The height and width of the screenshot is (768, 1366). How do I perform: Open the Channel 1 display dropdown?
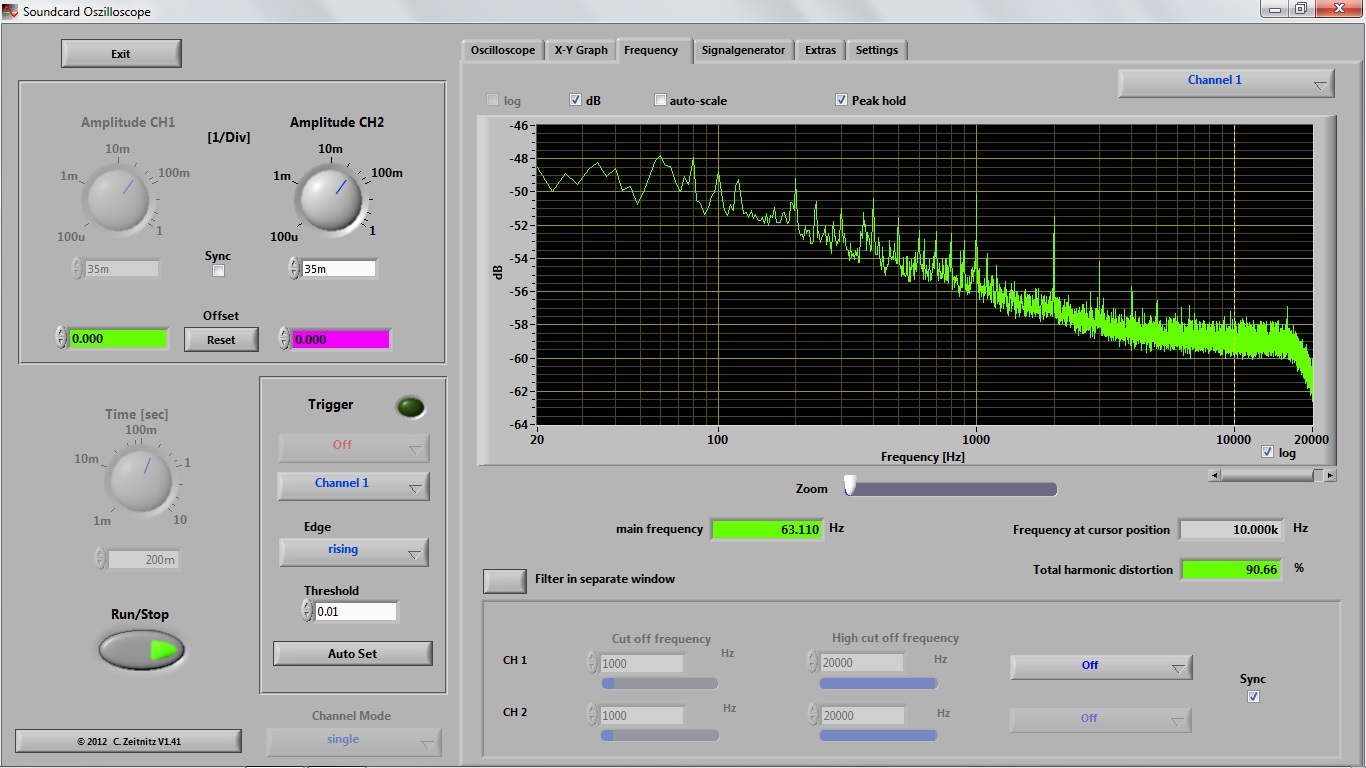[x=1226, y=82]
